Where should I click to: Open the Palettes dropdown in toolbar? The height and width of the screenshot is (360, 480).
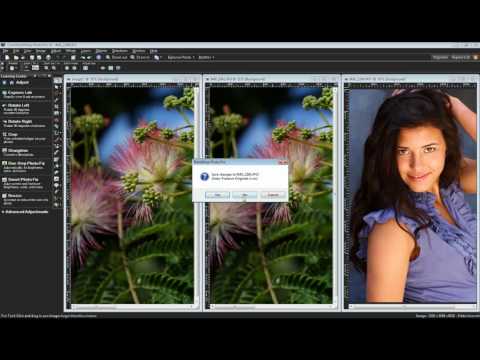[206, 57]
